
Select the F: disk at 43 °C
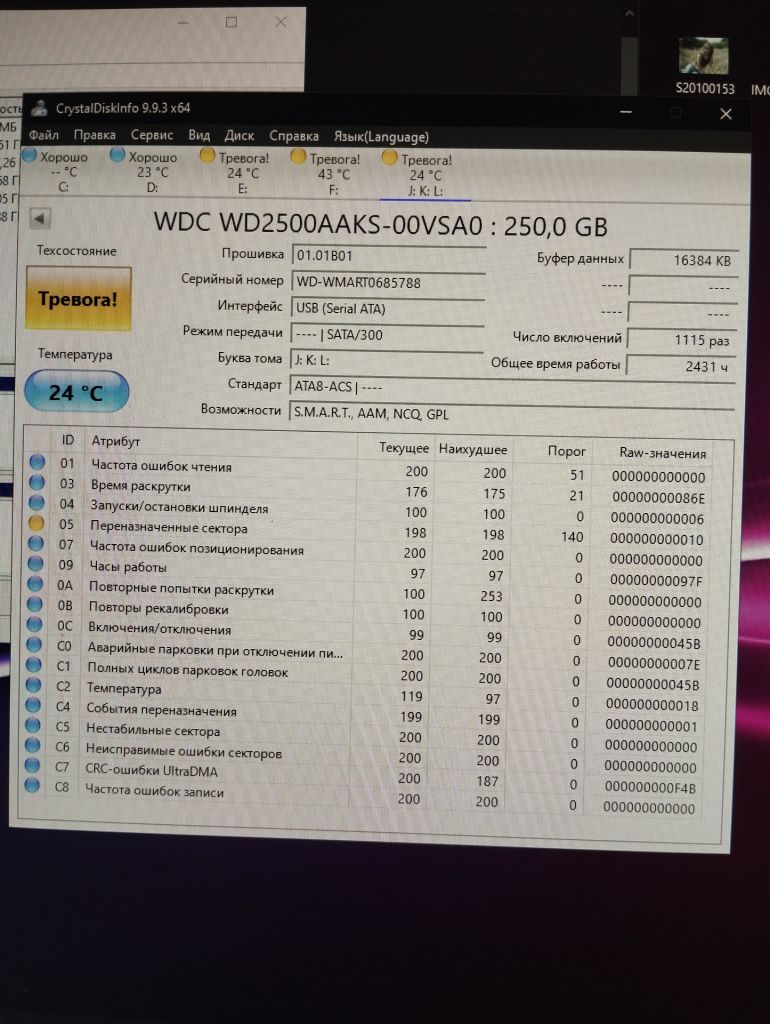coord(327,174)
